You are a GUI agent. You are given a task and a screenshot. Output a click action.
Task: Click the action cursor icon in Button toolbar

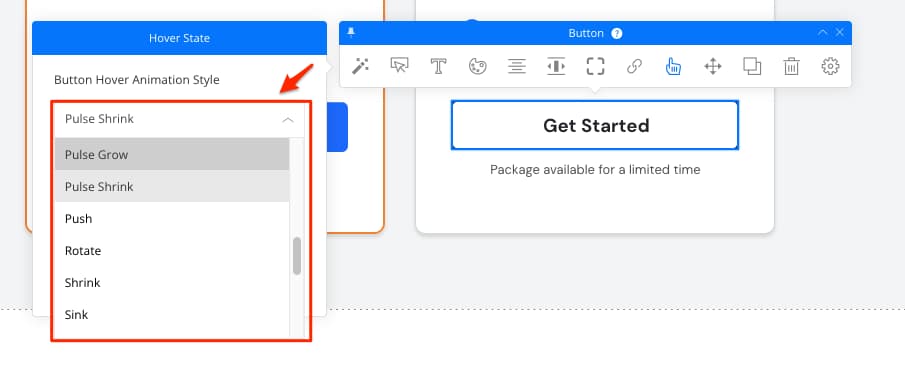point(399,66)
